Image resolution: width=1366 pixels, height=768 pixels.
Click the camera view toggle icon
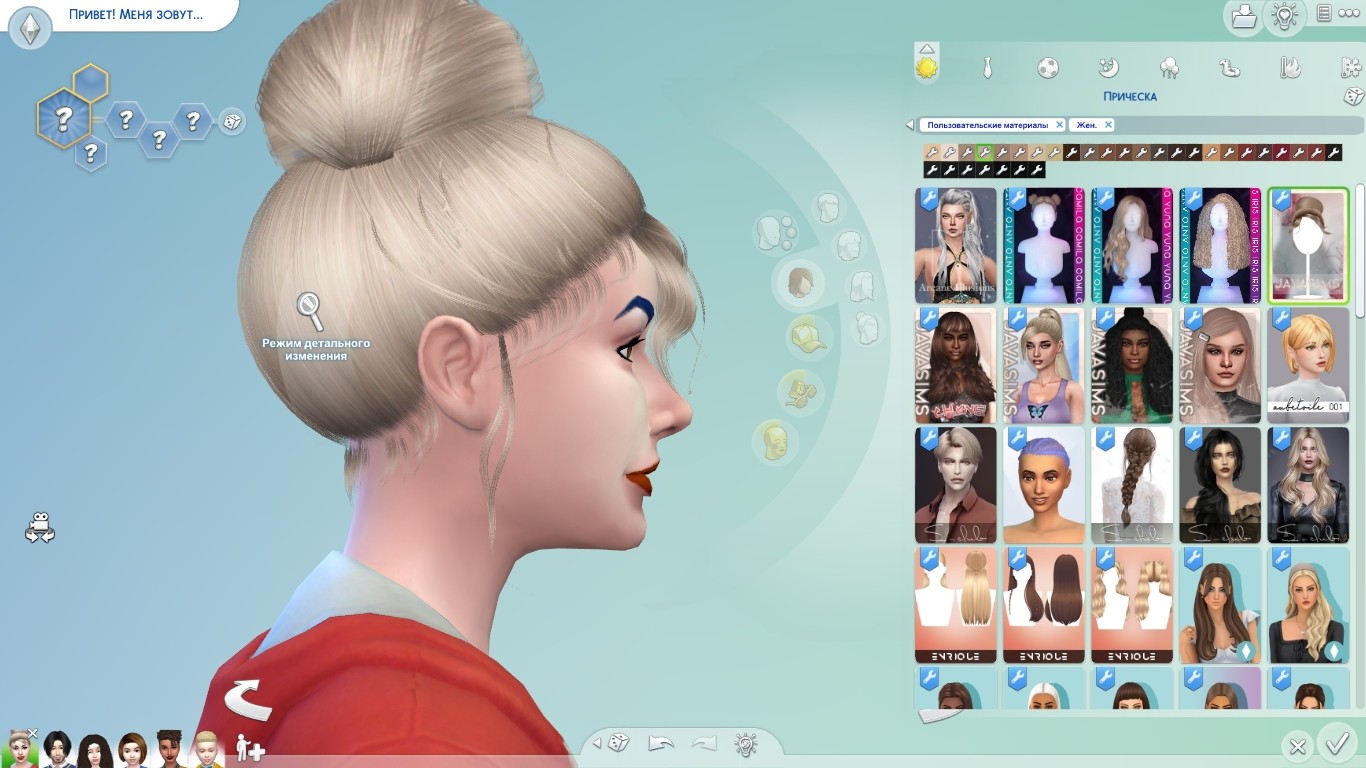pos(40,527)
